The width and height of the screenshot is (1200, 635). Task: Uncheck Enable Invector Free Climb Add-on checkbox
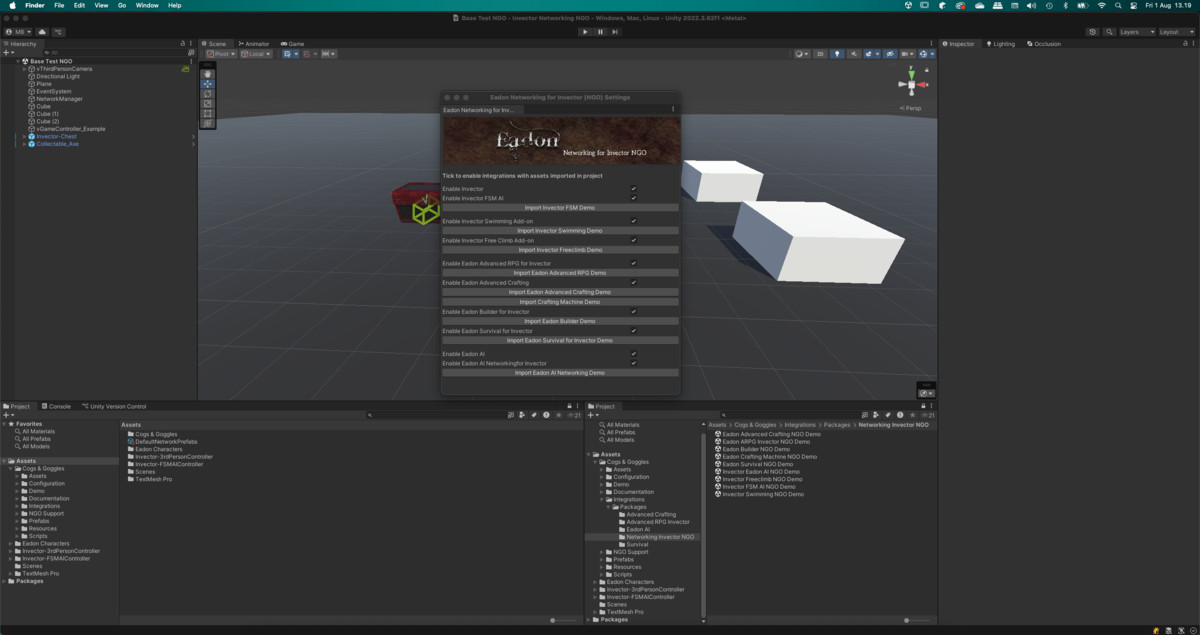pyautogui.click(x=633, y=240)
